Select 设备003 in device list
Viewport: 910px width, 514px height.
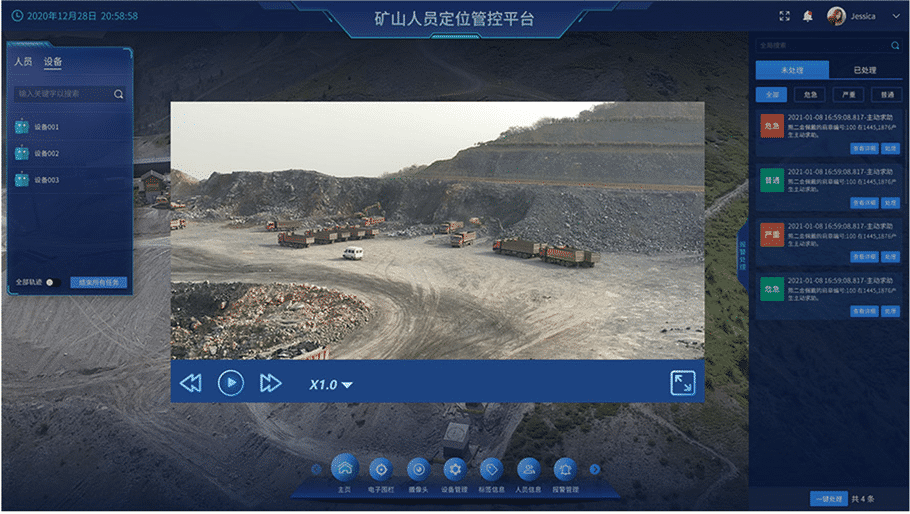(x=70, y=180)
